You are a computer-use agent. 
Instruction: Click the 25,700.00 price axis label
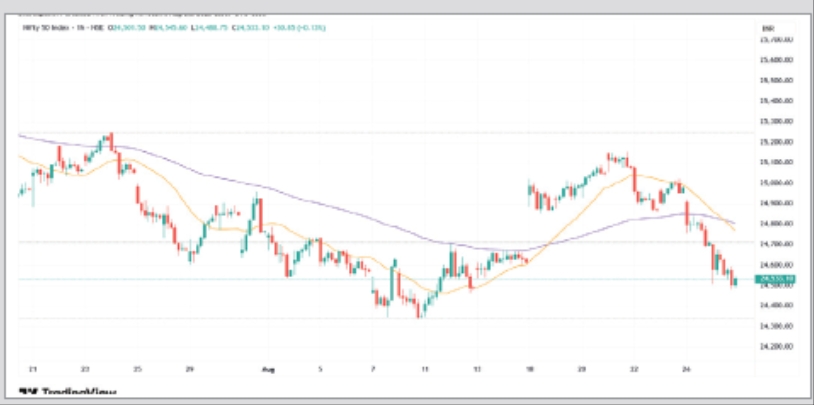coord(776,39)
